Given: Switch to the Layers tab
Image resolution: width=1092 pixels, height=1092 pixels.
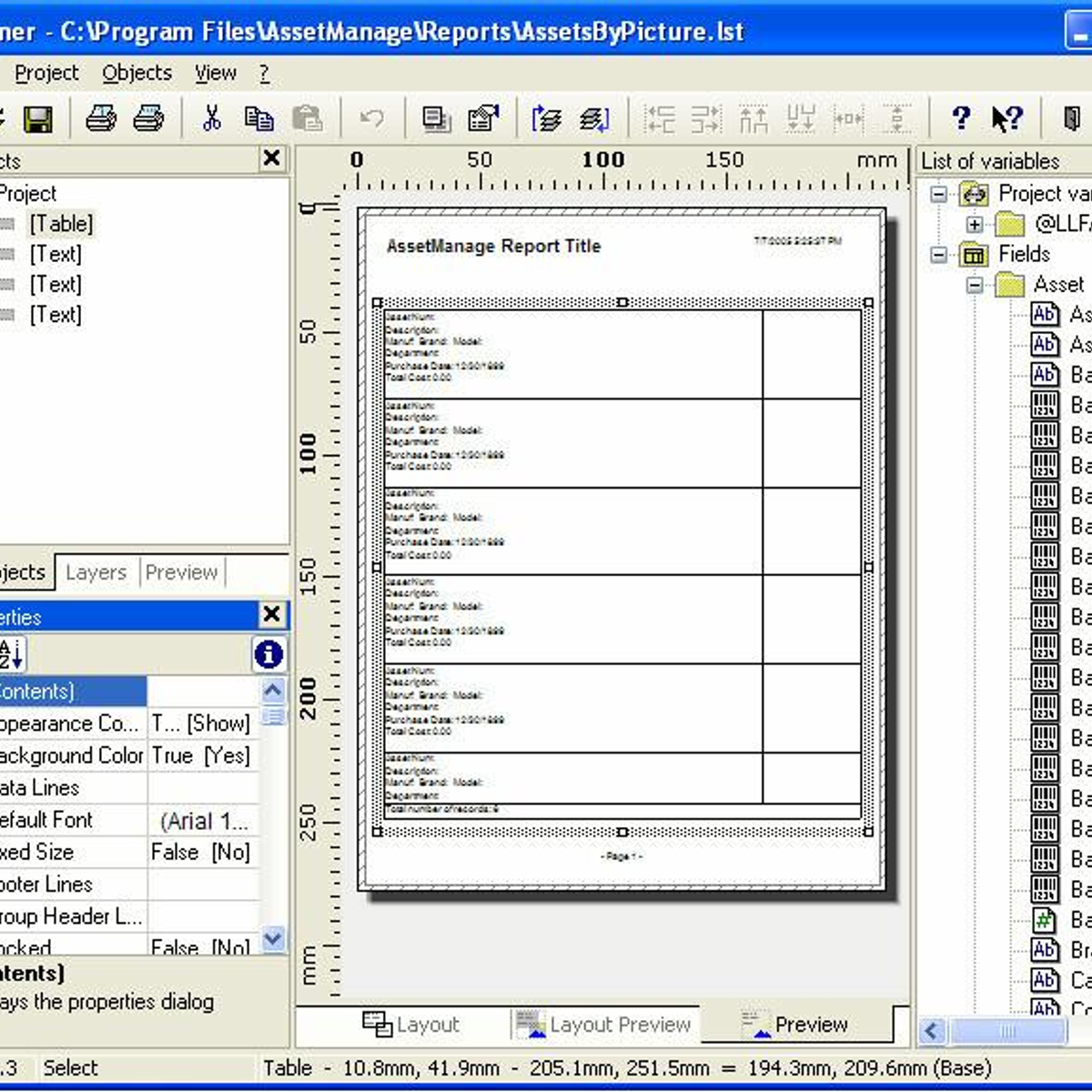Looking at the screenshot, I should pyautogui.click(x=96, y=572).
